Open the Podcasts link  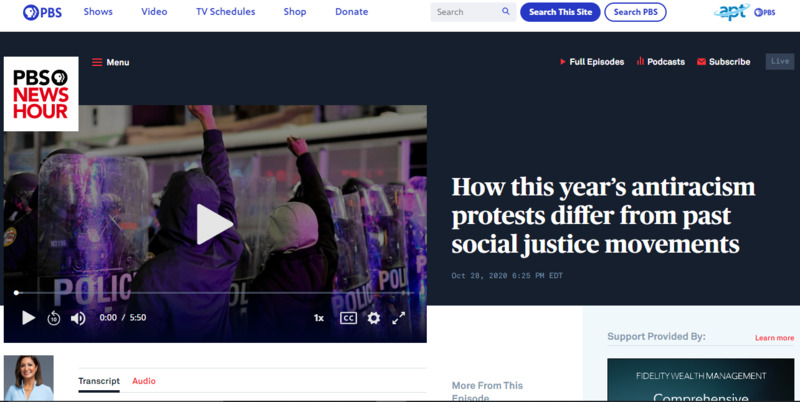tap(661, 62)
